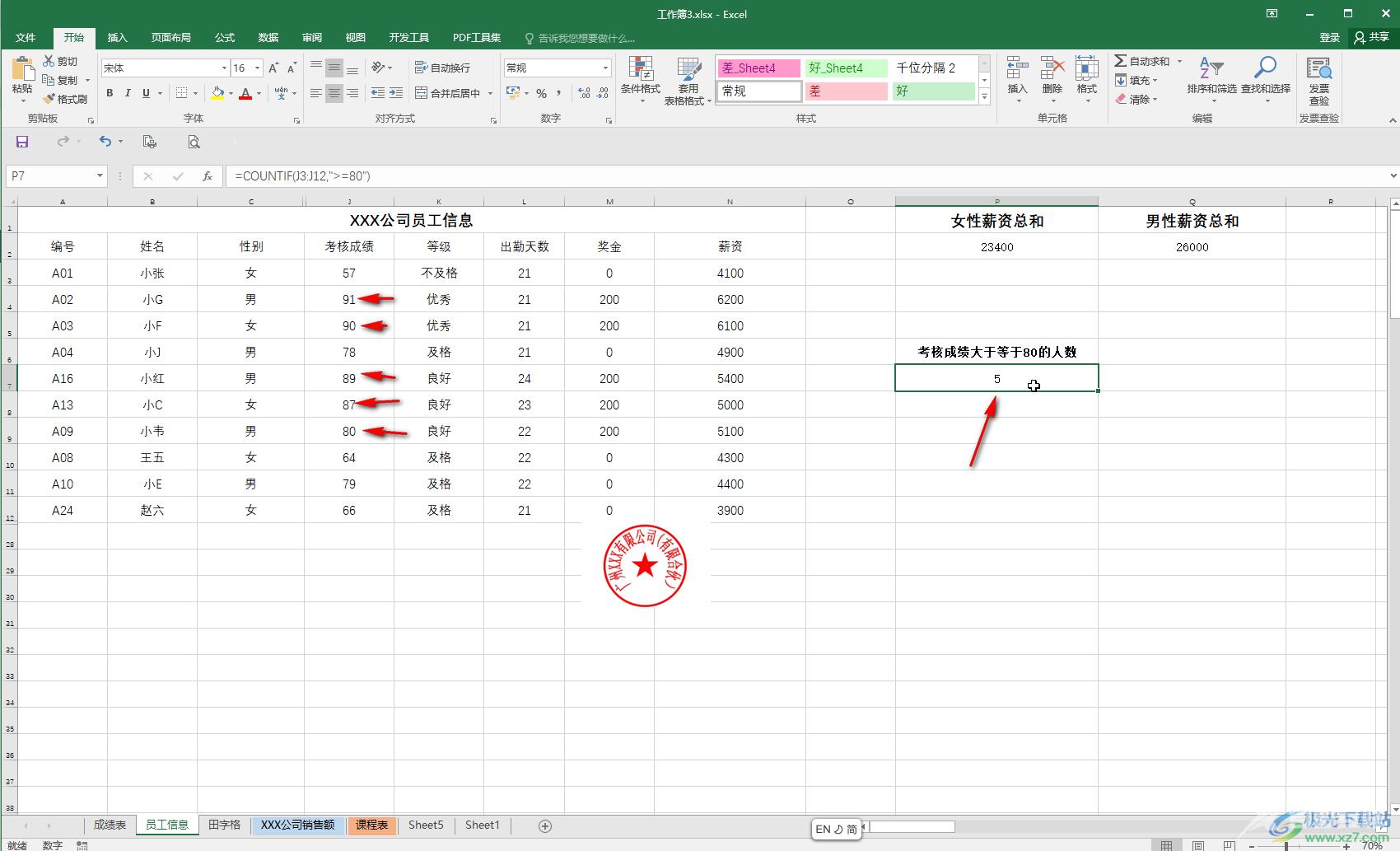The image size is (1400, 851).
Task: Toggle align text left
Action: coord(316,93)
